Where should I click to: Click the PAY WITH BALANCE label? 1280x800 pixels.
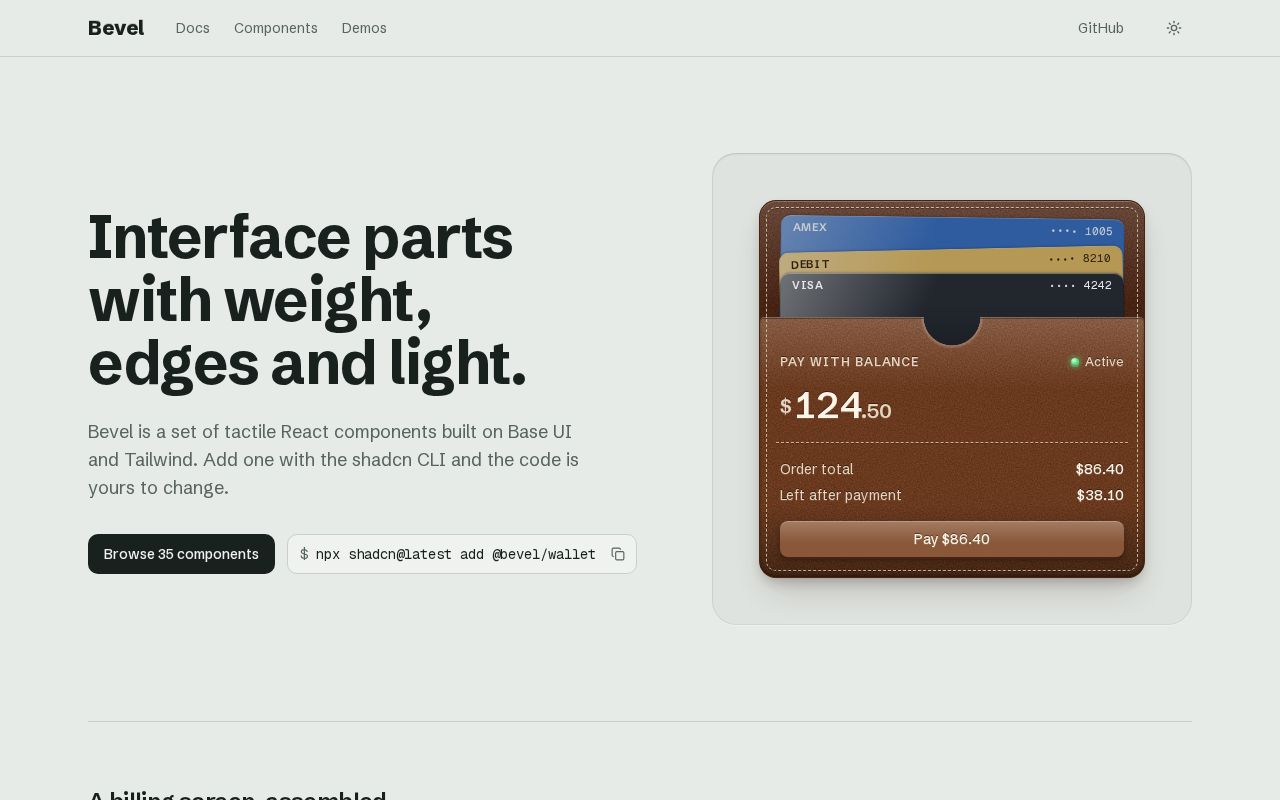tap(849, 362)
